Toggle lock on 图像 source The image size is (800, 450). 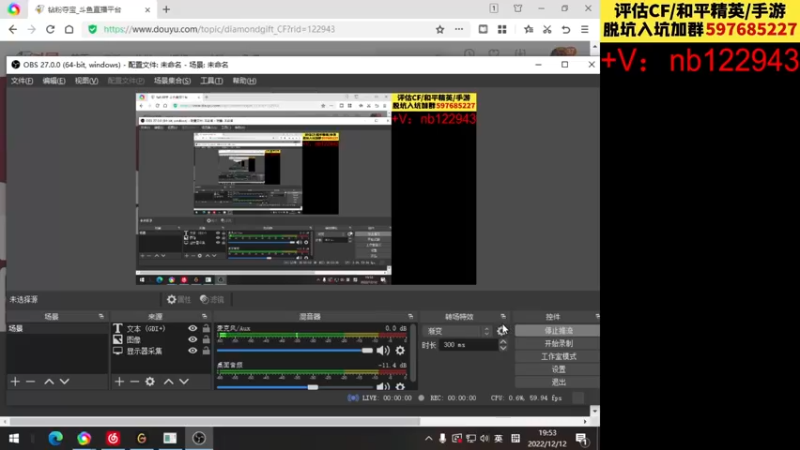pos(206,340)
